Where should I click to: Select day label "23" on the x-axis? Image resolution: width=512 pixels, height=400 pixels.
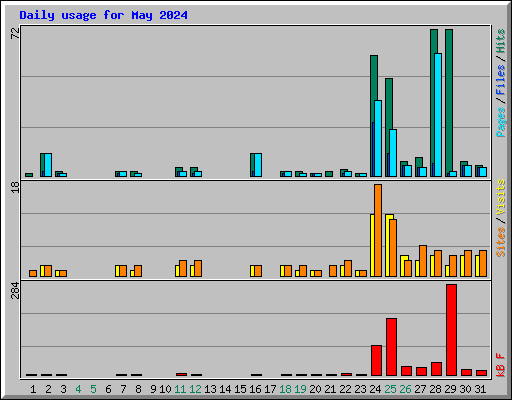[360, 389]
